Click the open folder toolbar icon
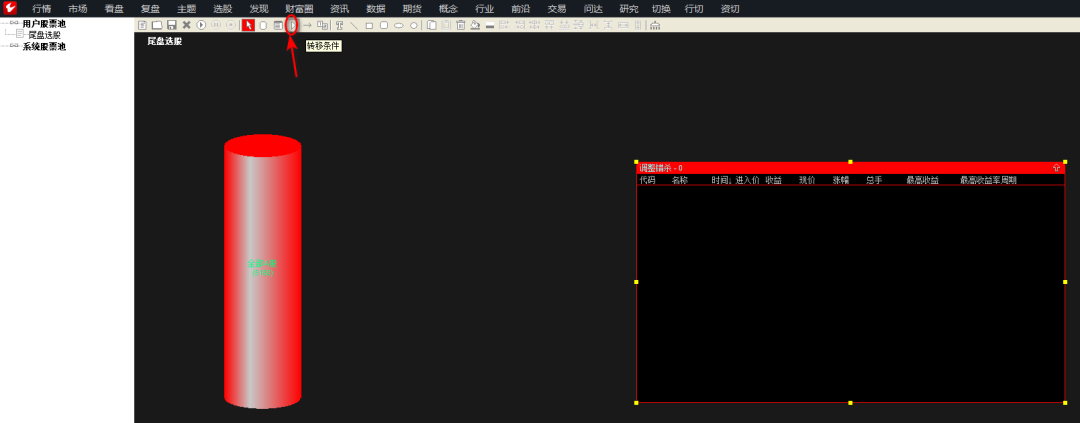Viewport: 1080px width, 423px height. click(157, 25)
